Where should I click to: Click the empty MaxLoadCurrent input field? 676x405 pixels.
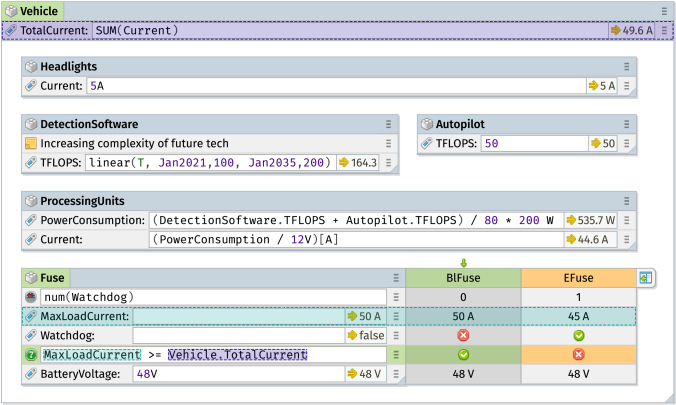coord(239,316)
